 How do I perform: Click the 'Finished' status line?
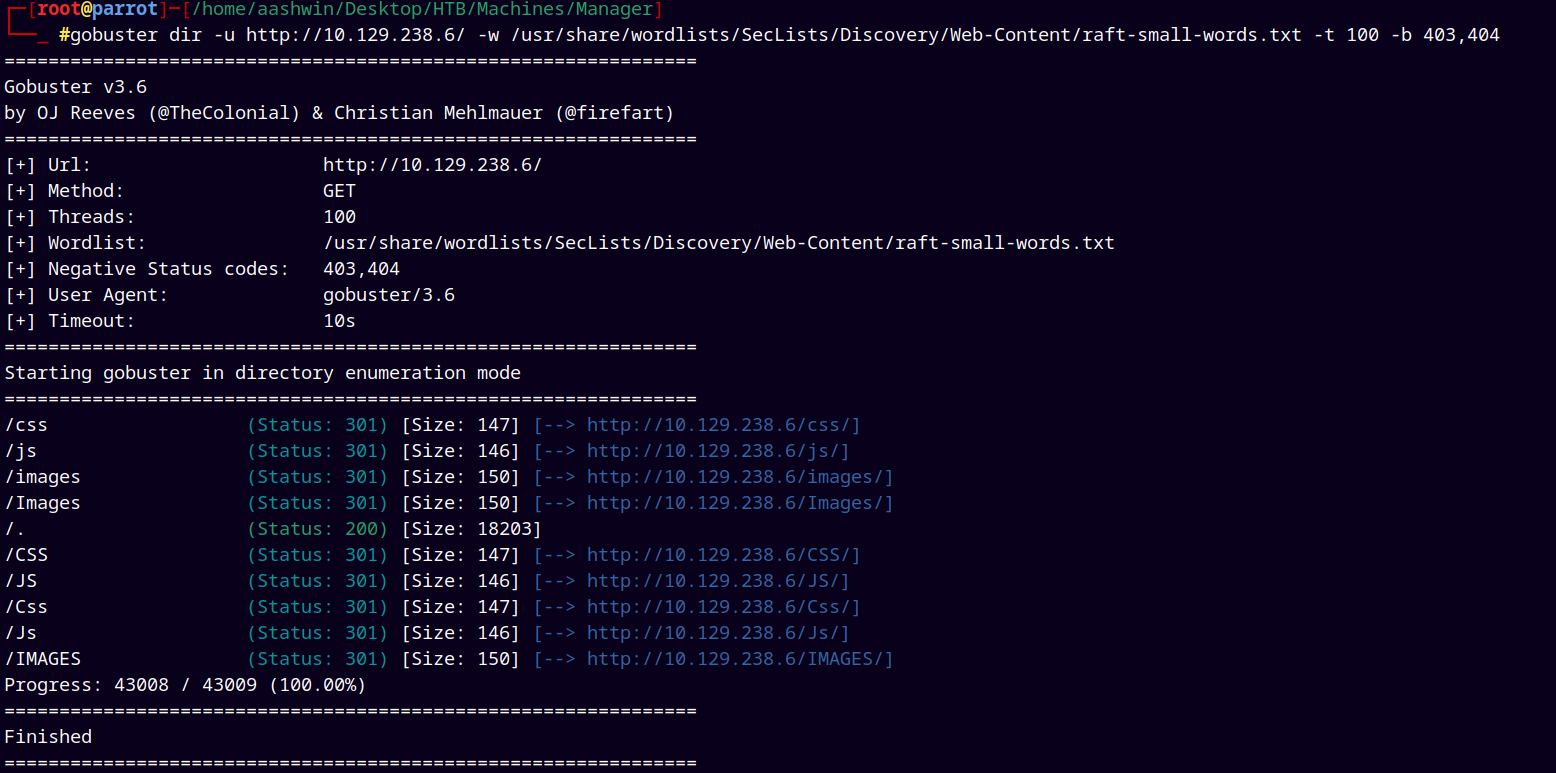tap(48, 737)
